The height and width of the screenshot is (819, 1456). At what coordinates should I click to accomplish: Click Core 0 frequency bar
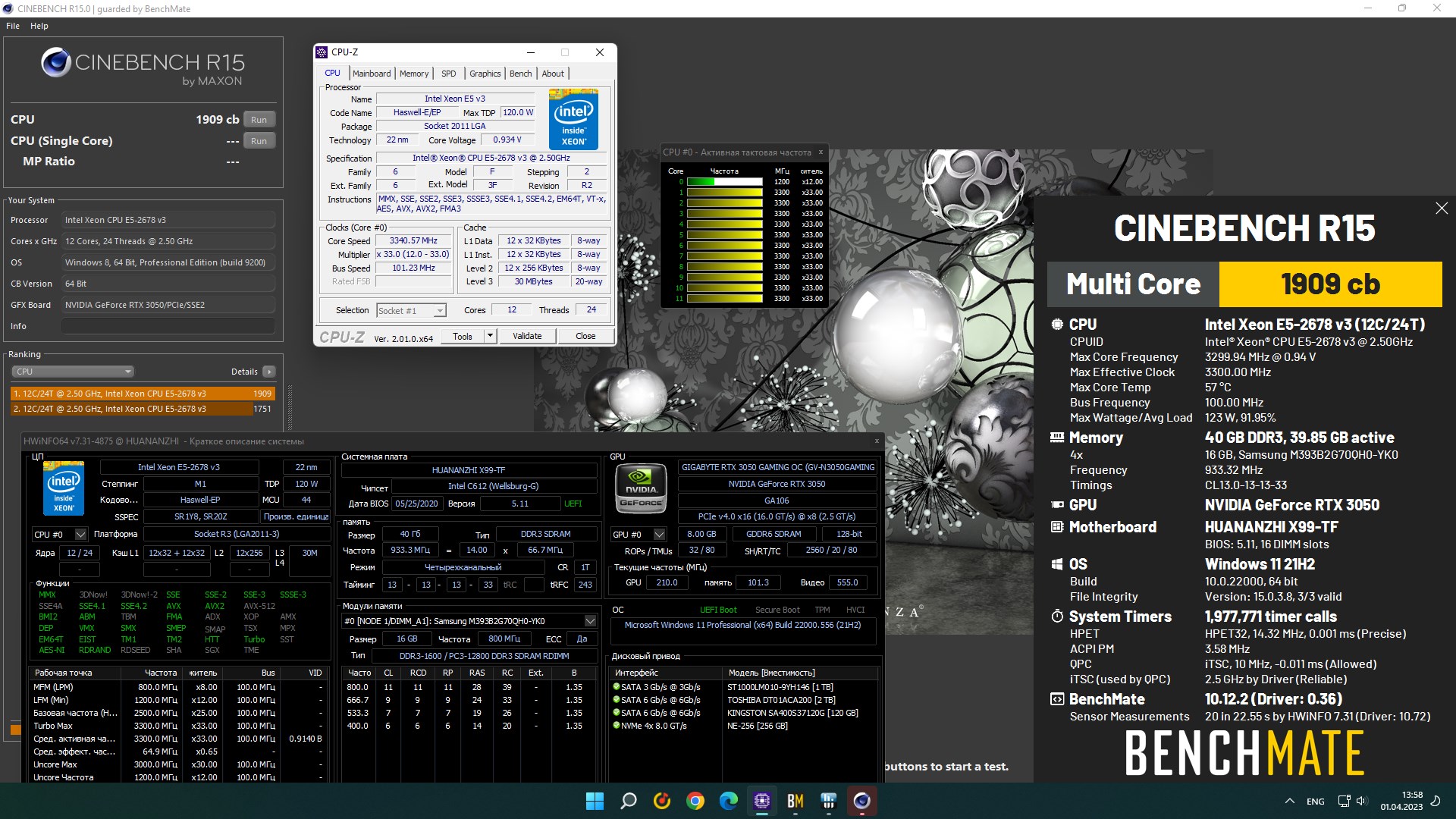click(x=724, y=182)
